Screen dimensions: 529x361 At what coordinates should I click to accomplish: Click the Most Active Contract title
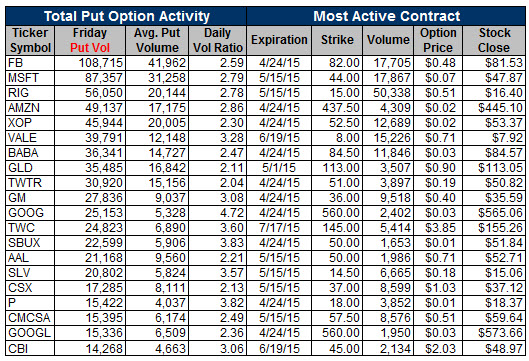pos(387,16)
